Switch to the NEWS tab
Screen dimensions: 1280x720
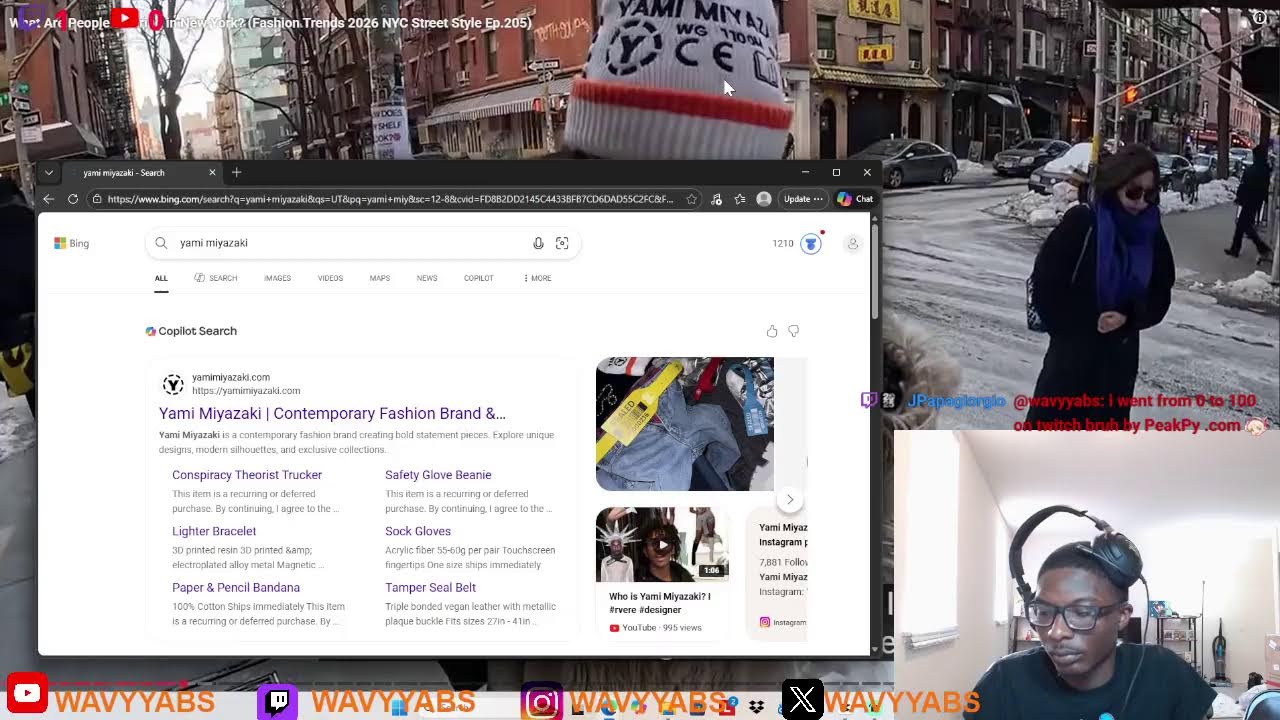click(427, 278)
